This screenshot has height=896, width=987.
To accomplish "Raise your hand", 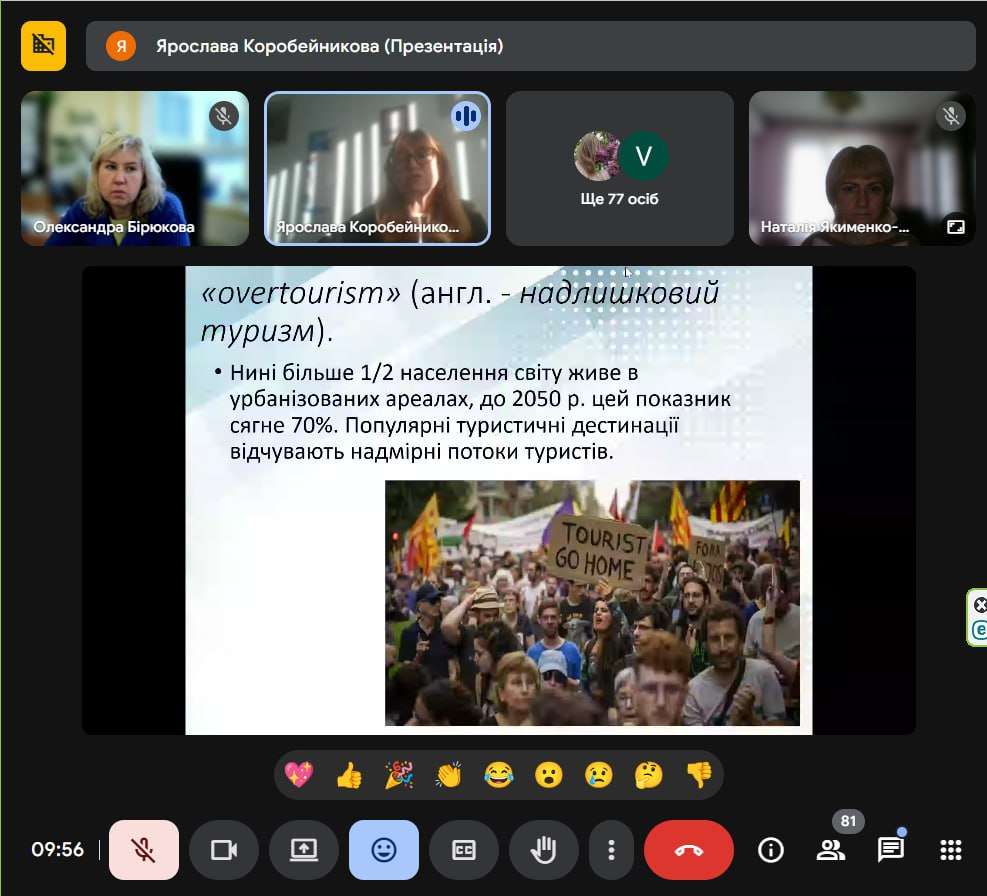I will [x=543, y=850].
